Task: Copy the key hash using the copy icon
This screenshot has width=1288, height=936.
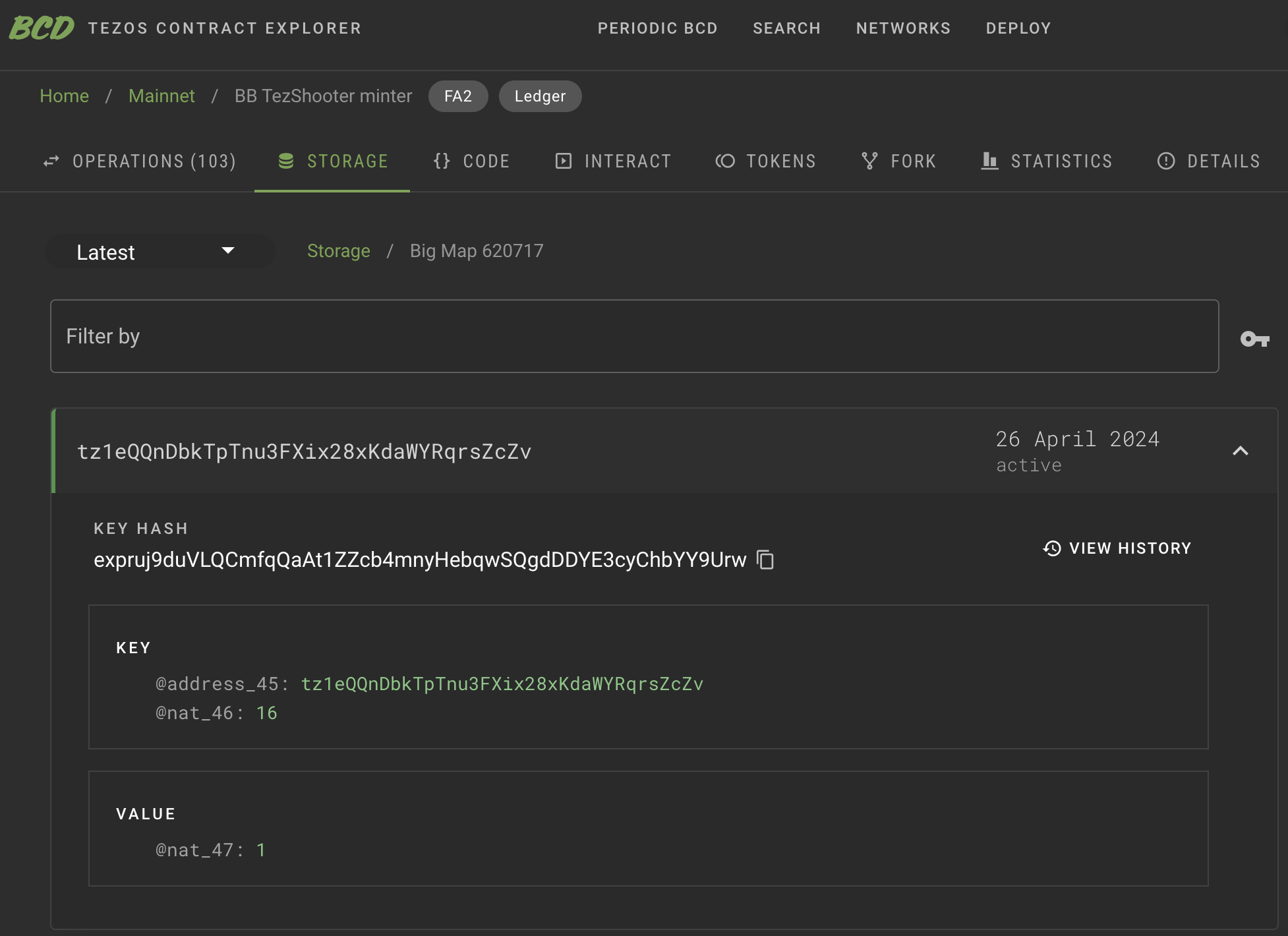Action: click(x=766, y=560)
